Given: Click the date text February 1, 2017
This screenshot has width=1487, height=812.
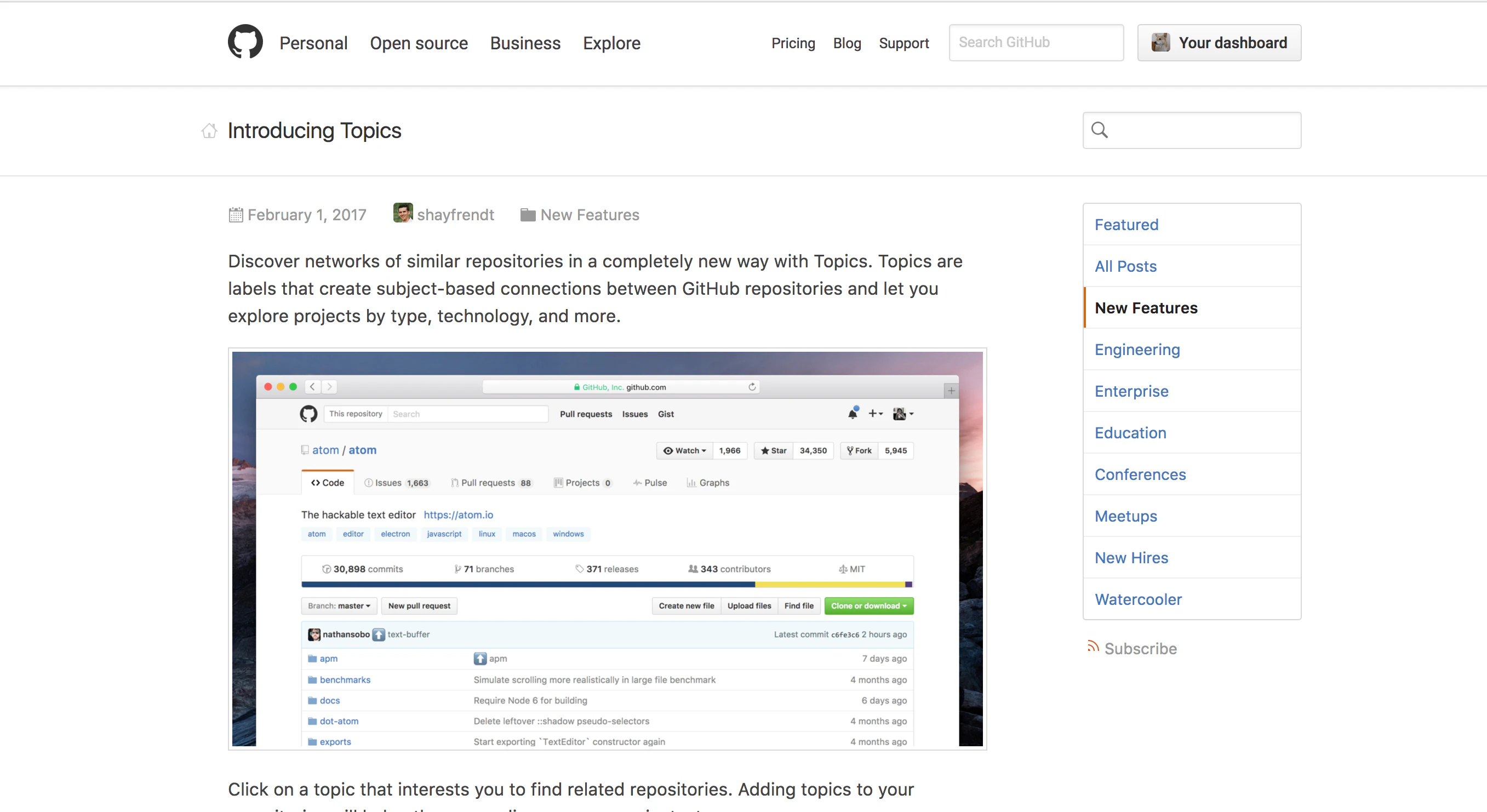Looking at the screenshot, I should pos(306,215).
